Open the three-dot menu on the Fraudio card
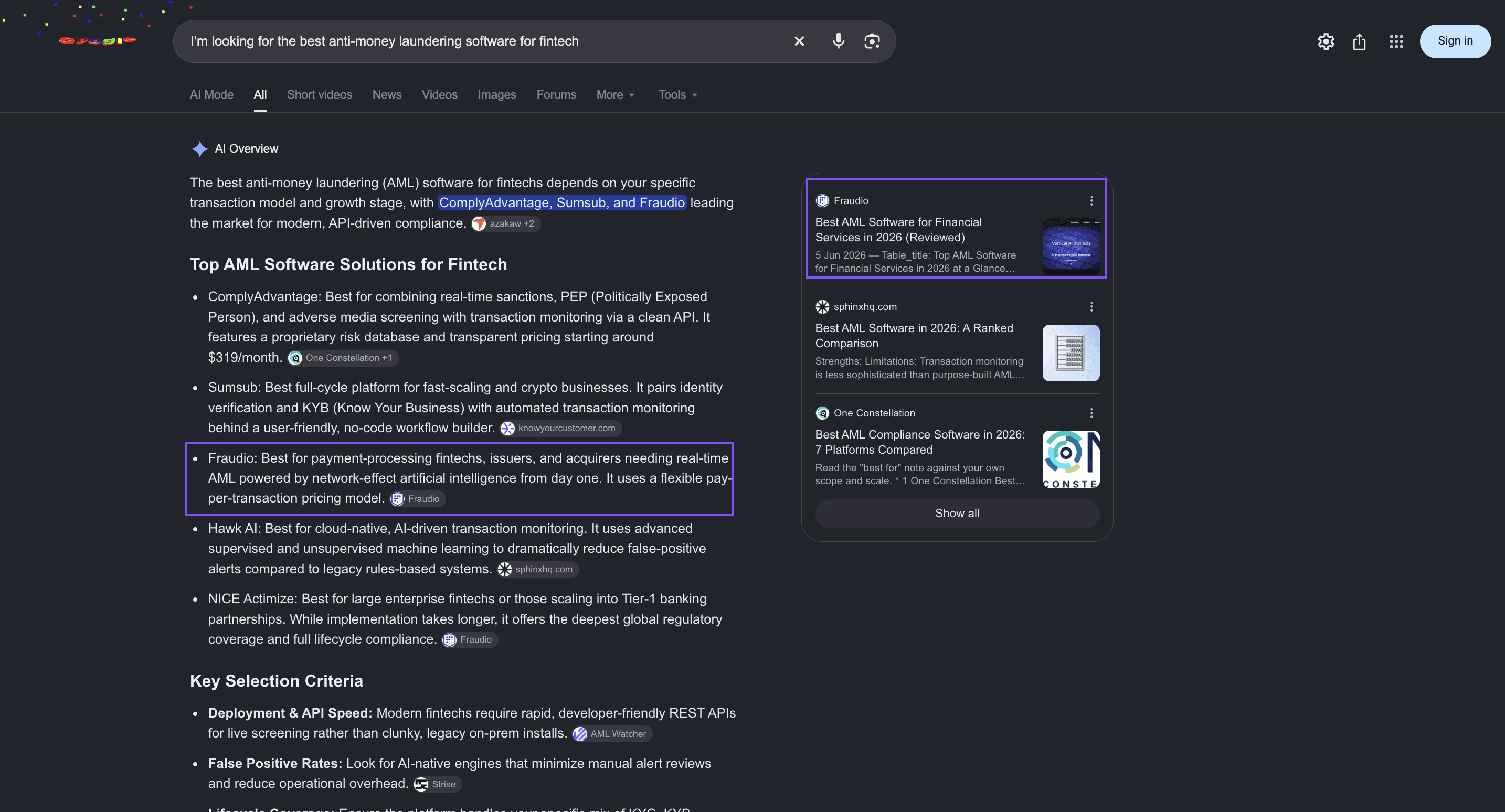The width and height of the screenshot is (1505, 812). 1091,200
